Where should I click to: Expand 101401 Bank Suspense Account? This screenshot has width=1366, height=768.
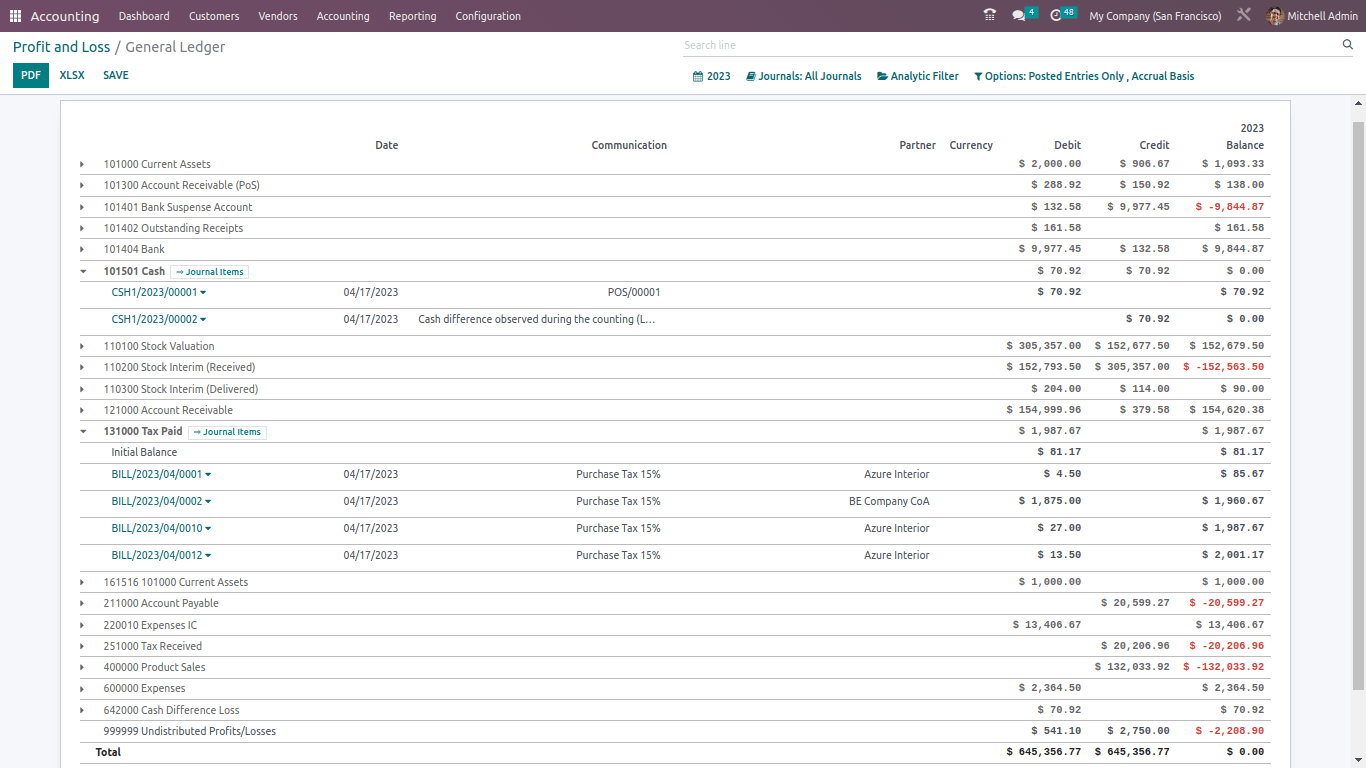pyautogui.click(x=82, y=207)
